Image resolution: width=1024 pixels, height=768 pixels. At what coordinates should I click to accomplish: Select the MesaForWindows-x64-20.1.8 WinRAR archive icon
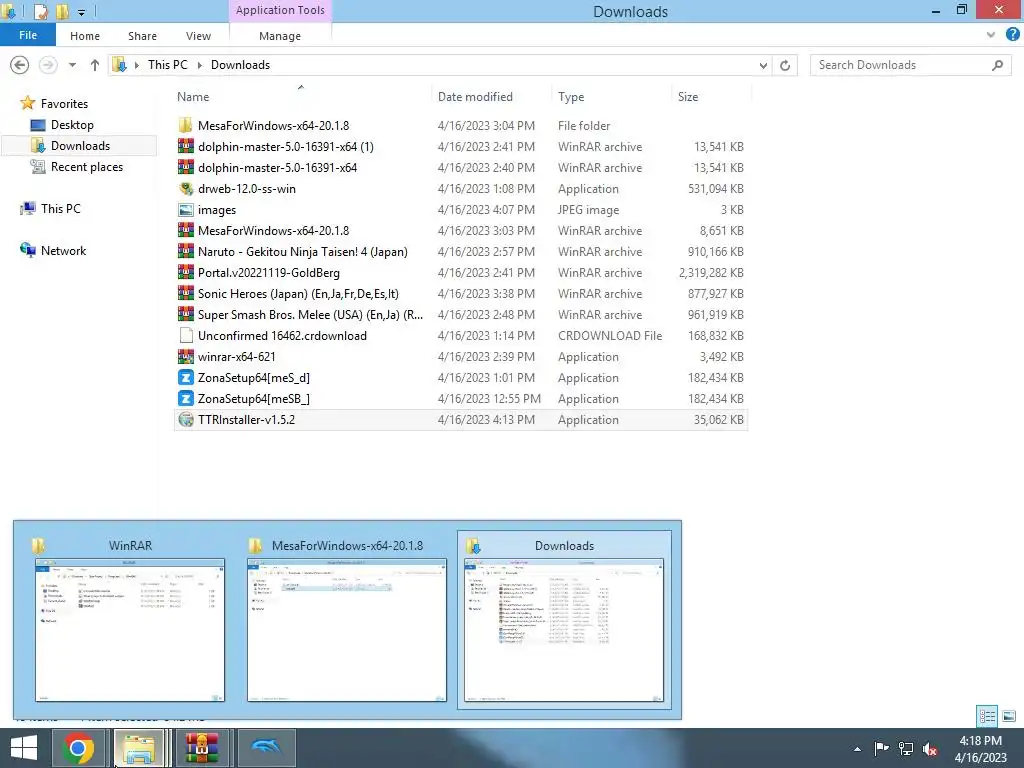pyautogui.click(x=186, y=231)
